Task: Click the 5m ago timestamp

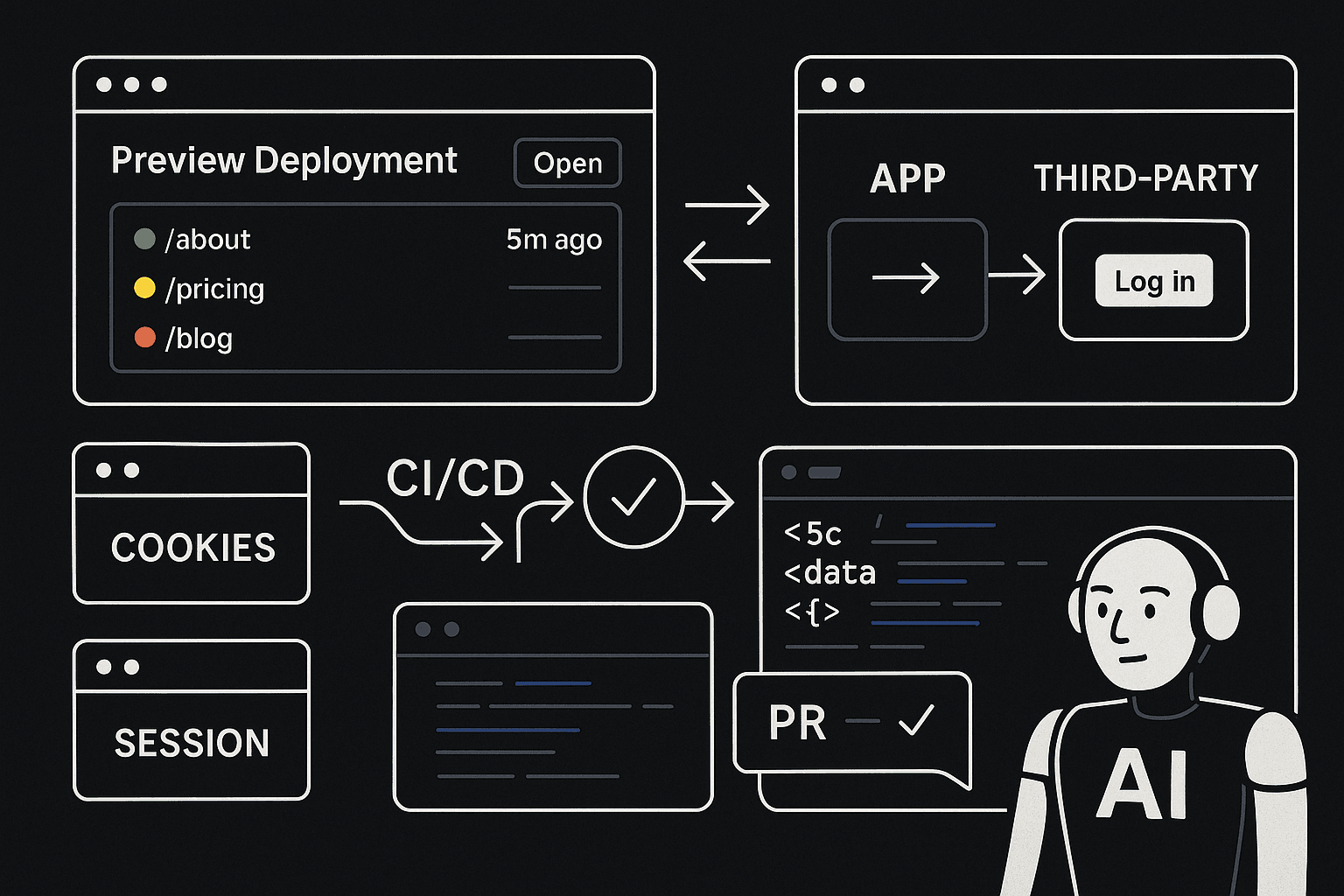Action: [554, 239]
